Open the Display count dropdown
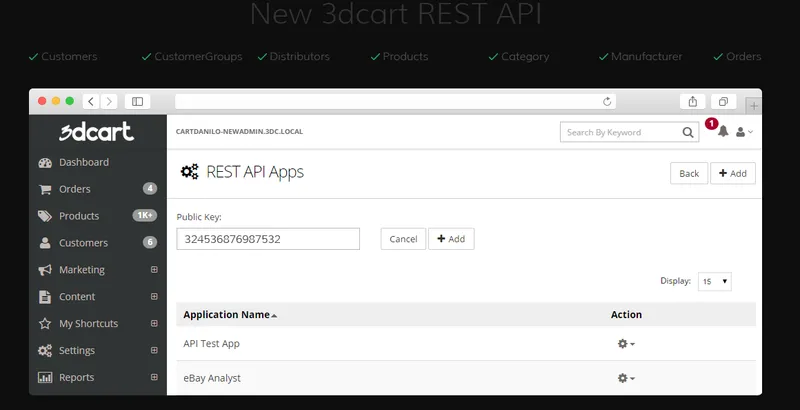Screen dimensions: 800x410 (714, 281)
